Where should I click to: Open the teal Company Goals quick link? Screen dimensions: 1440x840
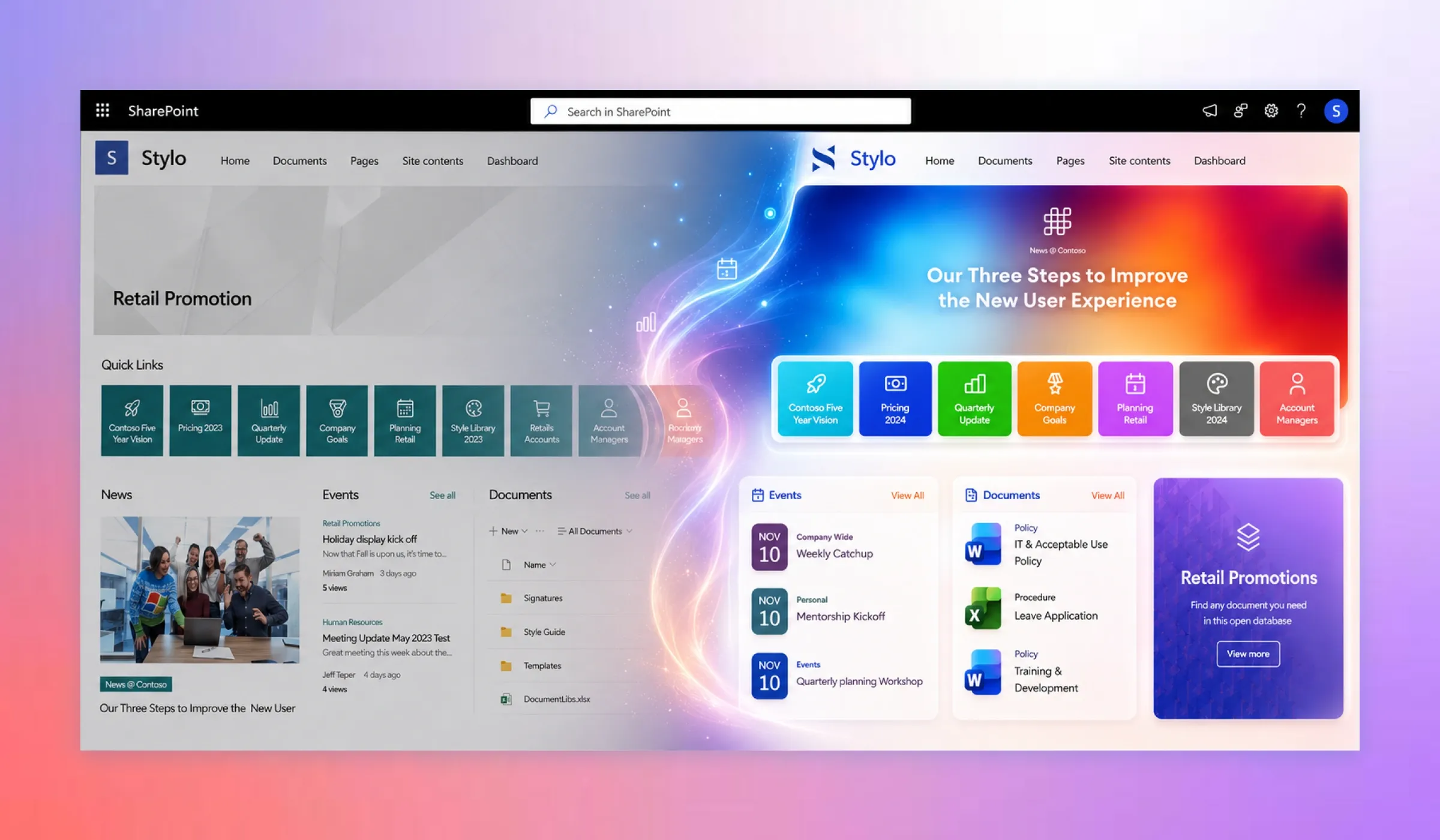click(337, 421)
